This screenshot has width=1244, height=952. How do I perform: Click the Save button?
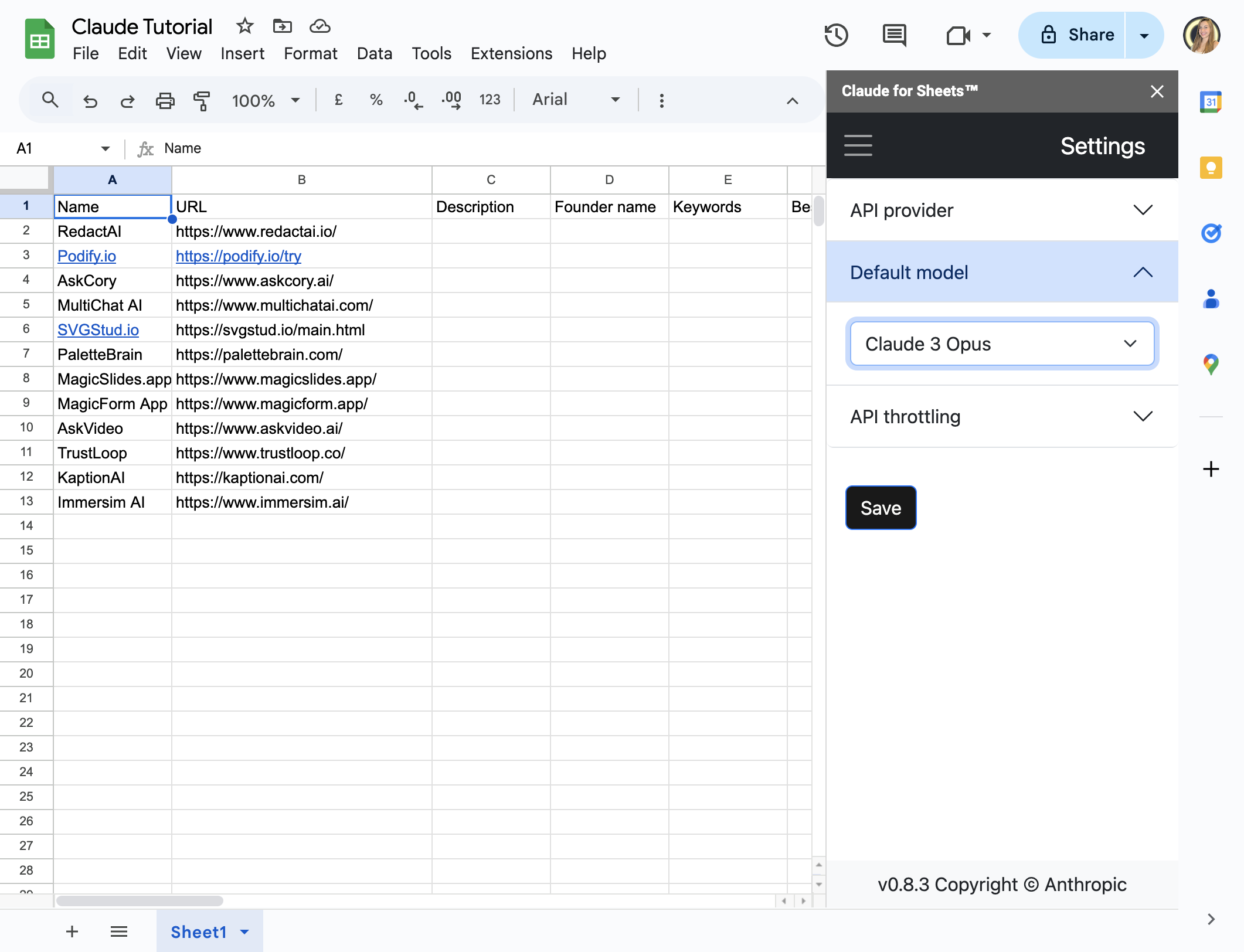tap(881, 508)
